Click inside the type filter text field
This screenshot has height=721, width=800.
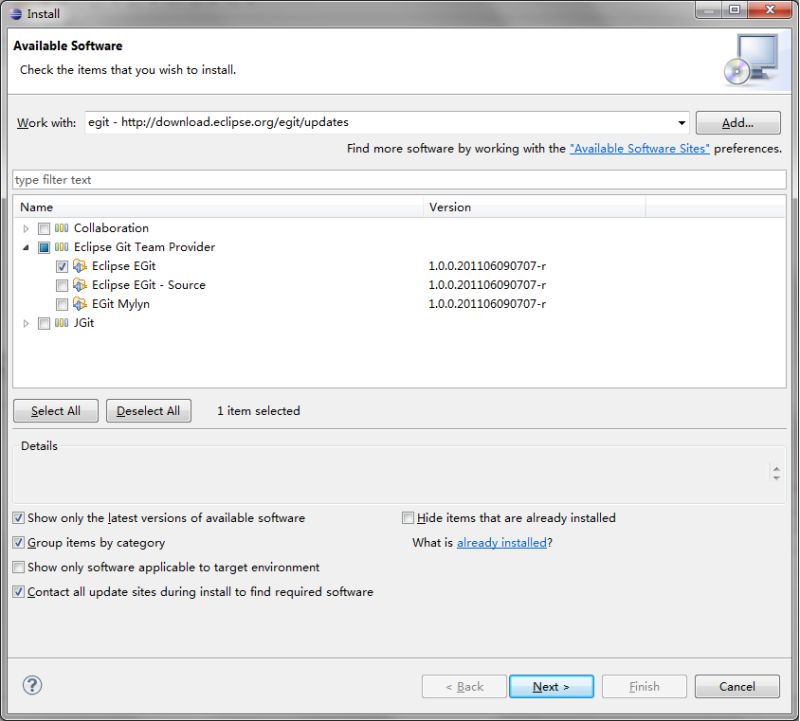click(200, 180)
